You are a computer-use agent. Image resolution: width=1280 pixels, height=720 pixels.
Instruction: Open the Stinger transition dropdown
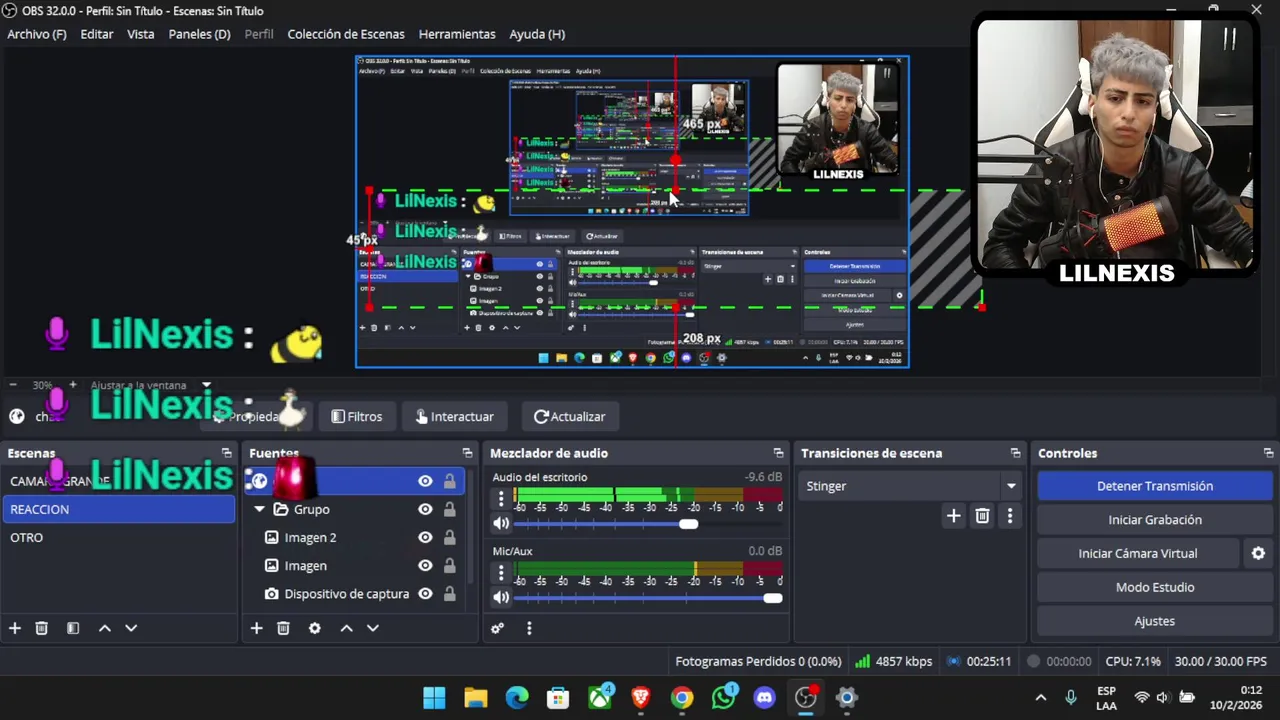click(1011, 486)
